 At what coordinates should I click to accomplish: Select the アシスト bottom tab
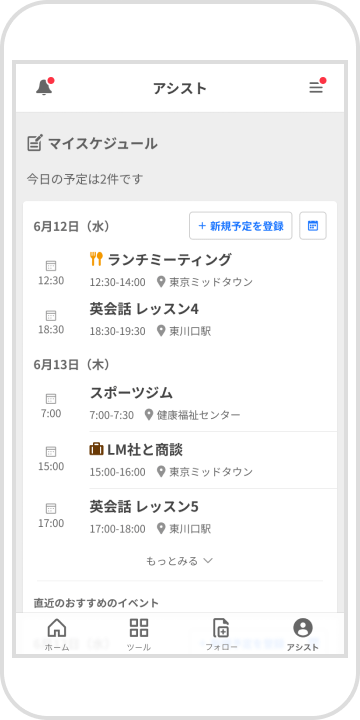coord(303,634)
